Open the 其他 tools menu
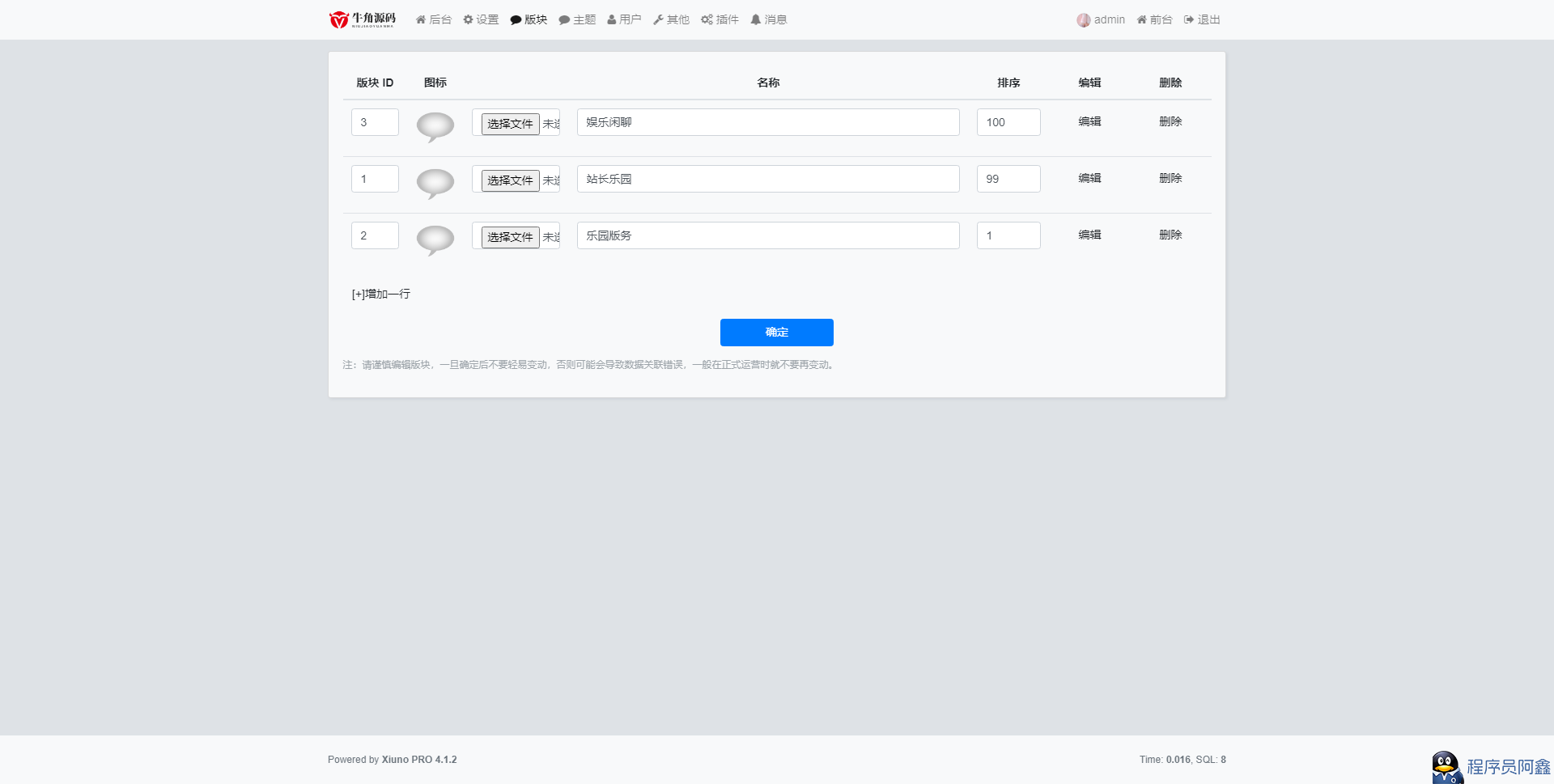Image resolution: width=1554 pixels, height=784 pixels. tap(671, 19)
